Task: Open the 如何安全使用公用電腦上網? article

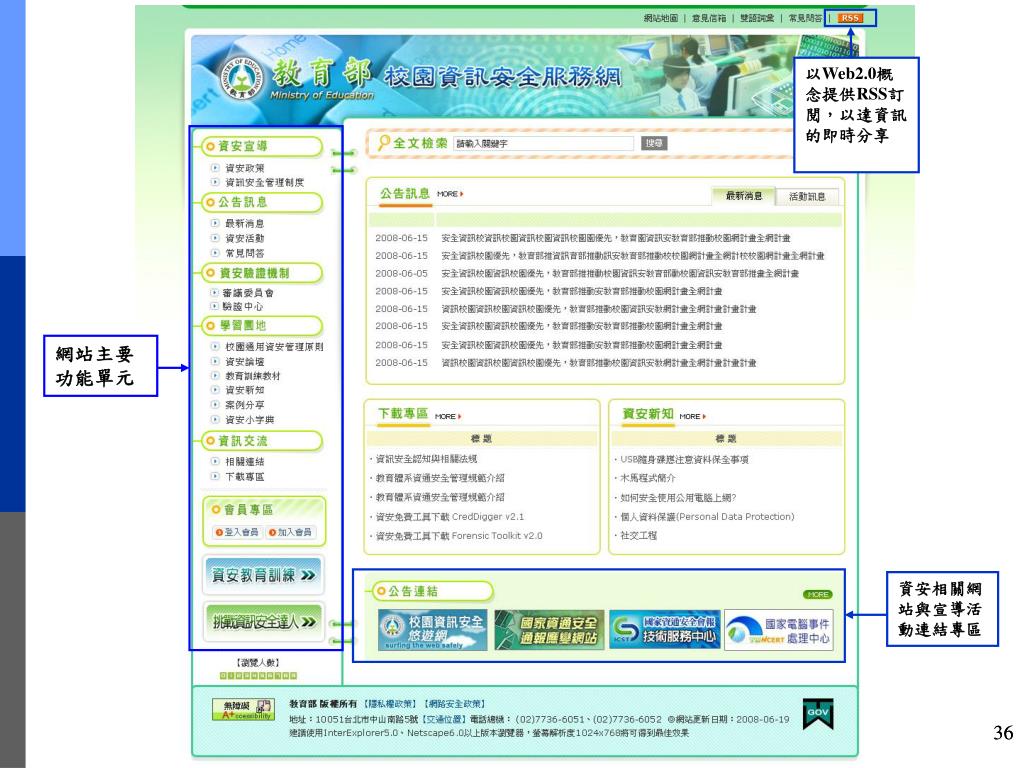Action: pyautogui.click(x=678, y=498)
